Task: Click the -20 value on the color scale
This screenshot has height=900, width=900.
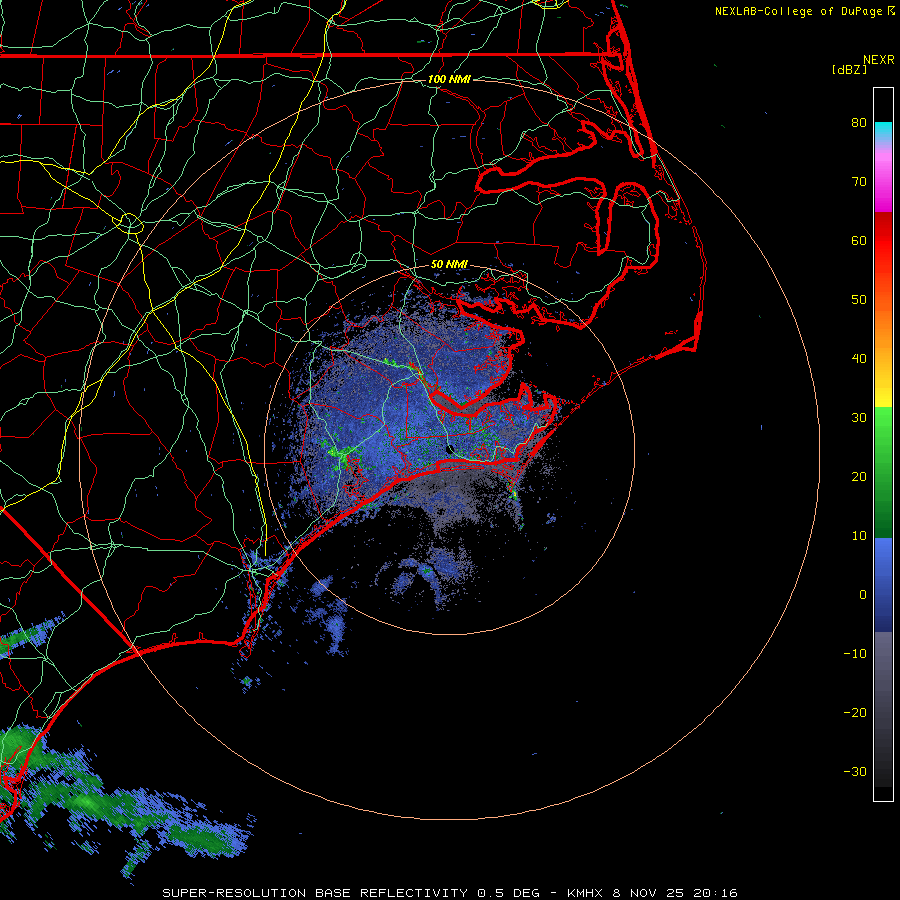Action: click(855, 713)
